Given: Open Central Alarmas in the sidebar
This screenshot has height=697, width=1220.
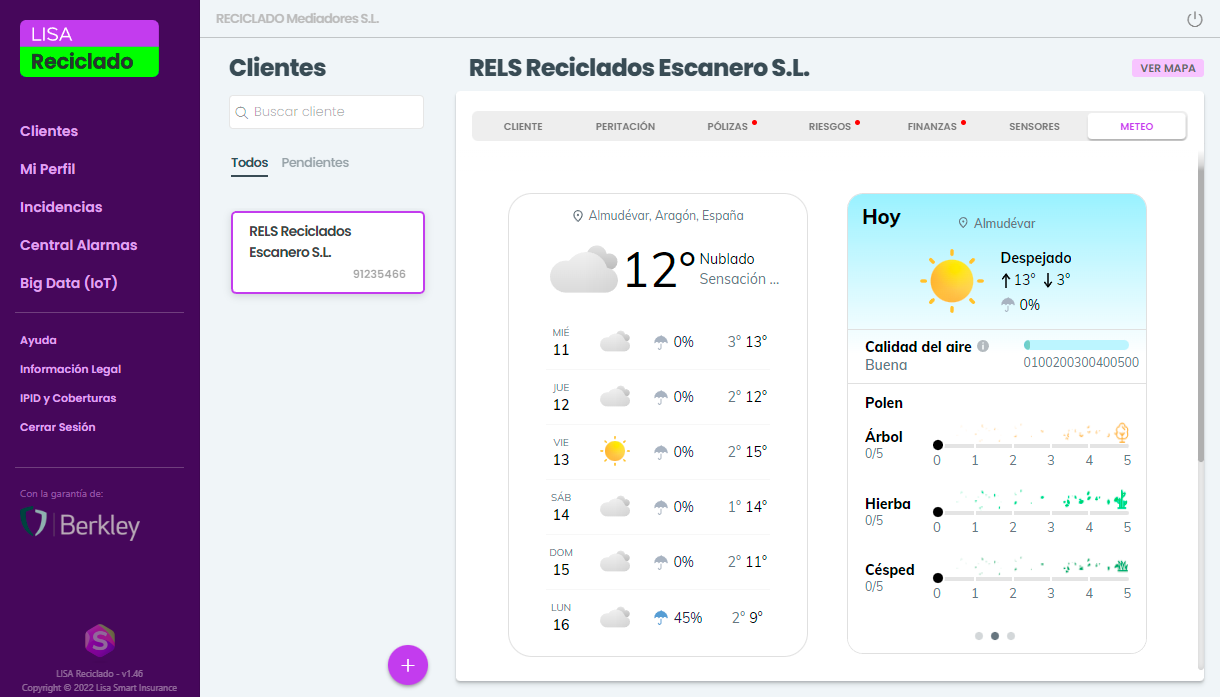Looking at the screenshot, I should (79, 245).
